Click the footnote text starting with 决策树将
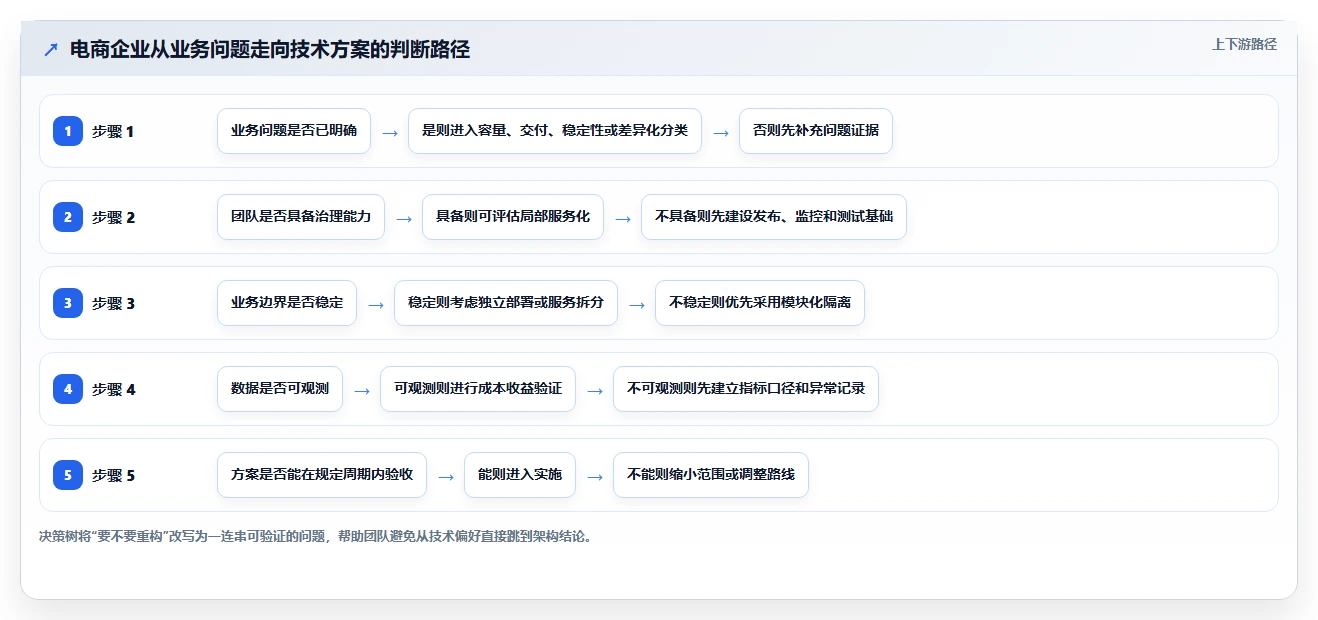 point(319,537)
